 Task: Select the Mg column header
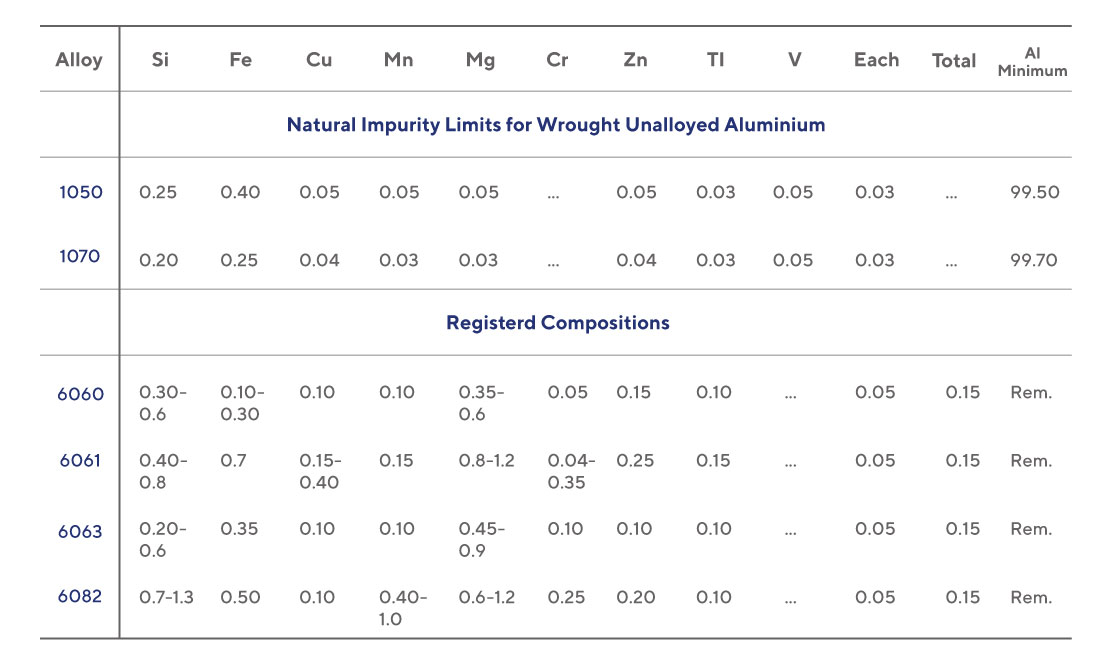pos(480,60)
